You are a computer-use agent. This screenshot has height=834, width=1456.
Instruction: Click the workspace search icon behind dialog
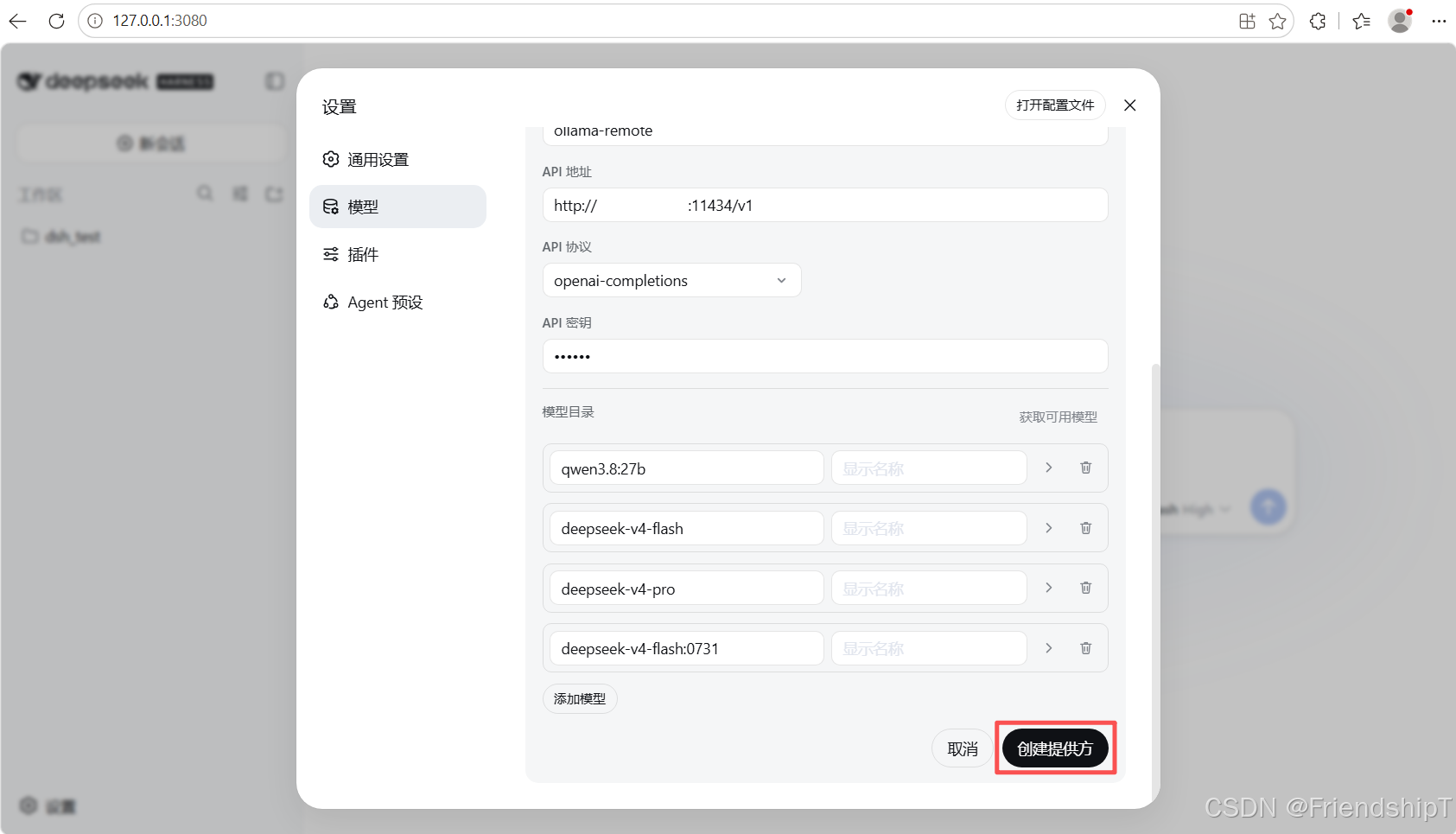[x=205, y=194]
